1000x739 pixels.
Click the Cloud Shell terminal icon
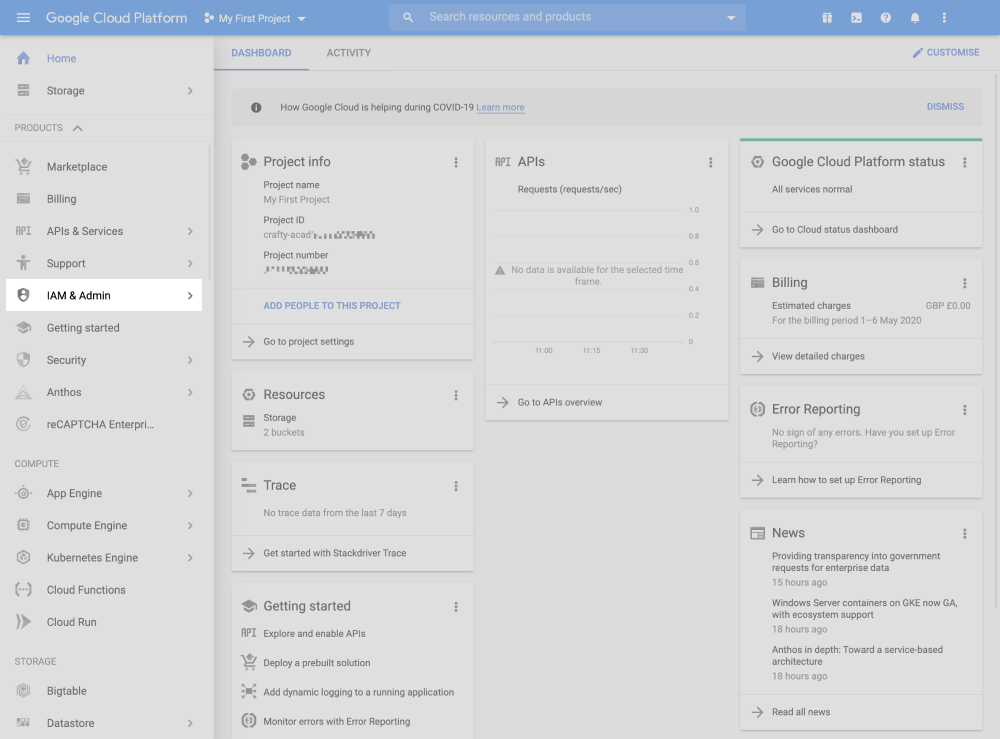coord(856,18)
